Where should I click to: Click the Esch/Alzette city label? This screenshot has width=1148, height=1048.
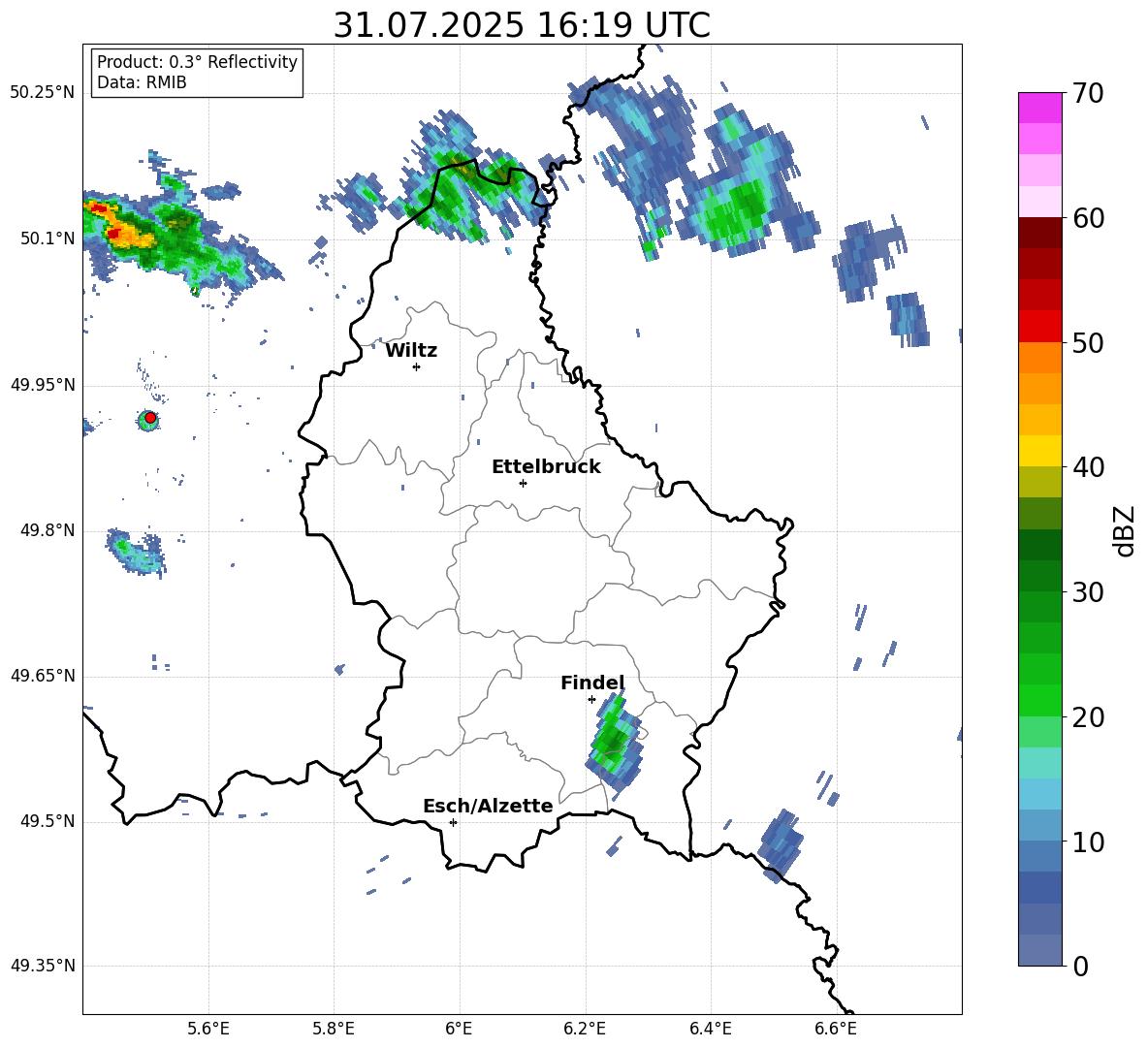(x=488, y=806)
